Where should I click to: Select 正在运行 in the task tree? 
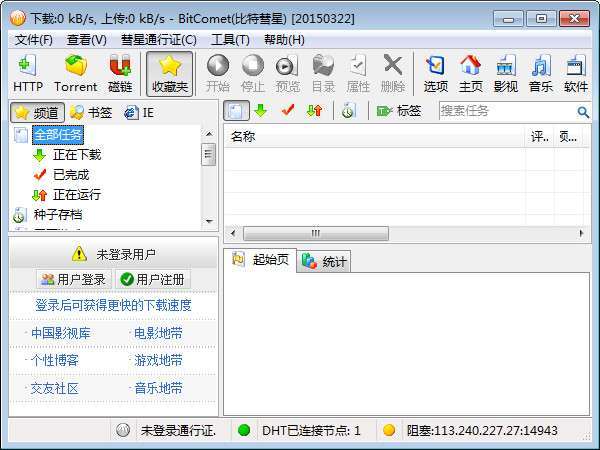point(77,194)
